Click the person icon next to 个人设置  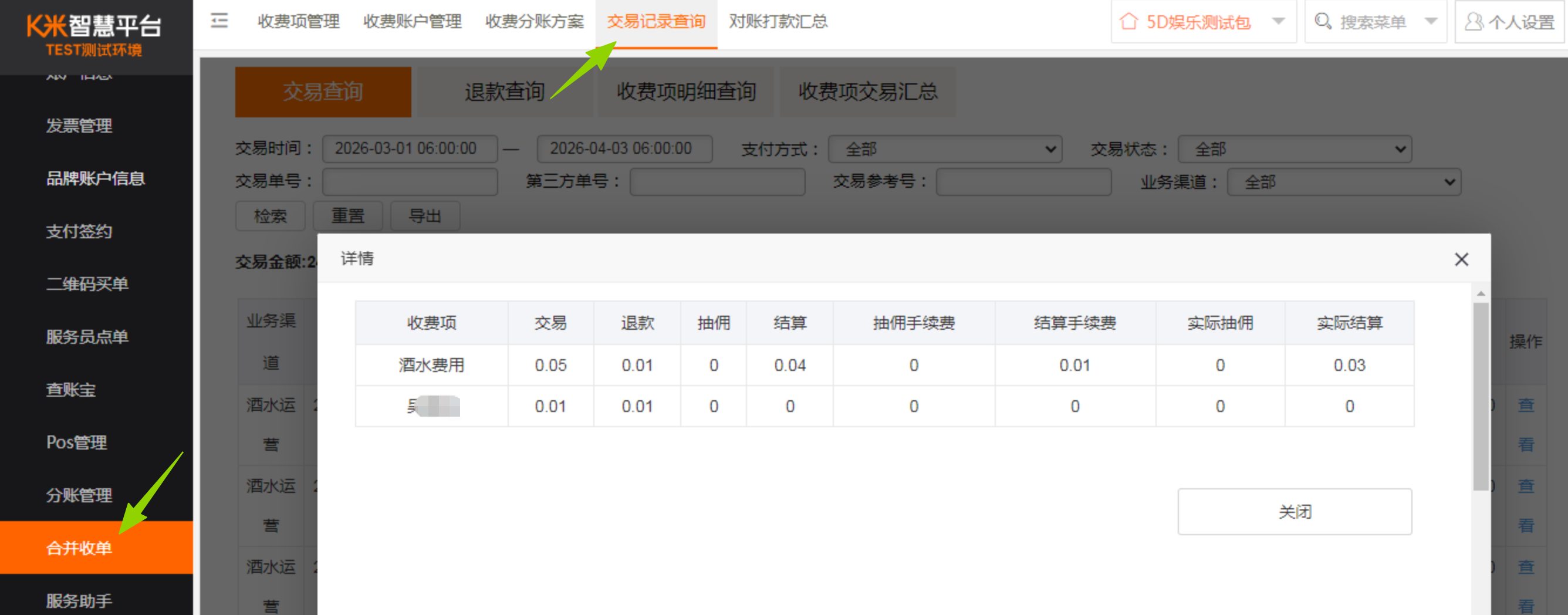1474,22
